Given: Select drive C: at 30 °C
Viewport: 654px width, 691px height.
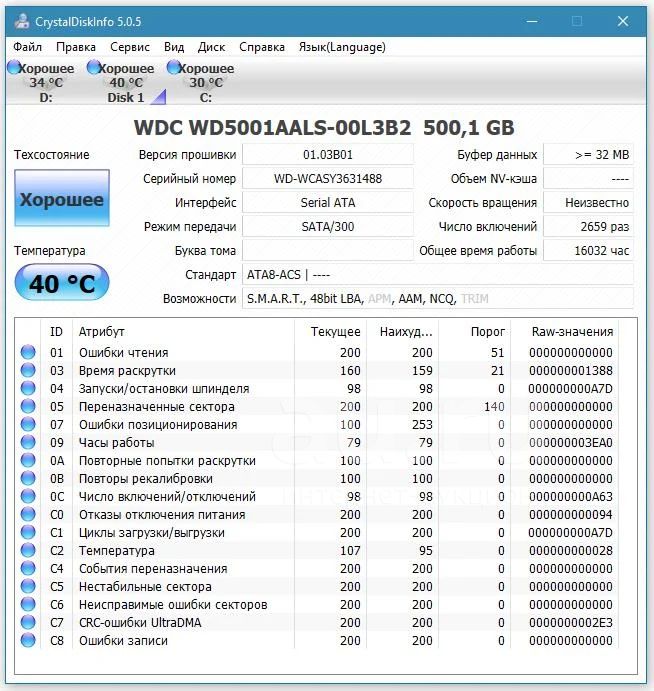Looking at the screenshot, I should point(206,82).
